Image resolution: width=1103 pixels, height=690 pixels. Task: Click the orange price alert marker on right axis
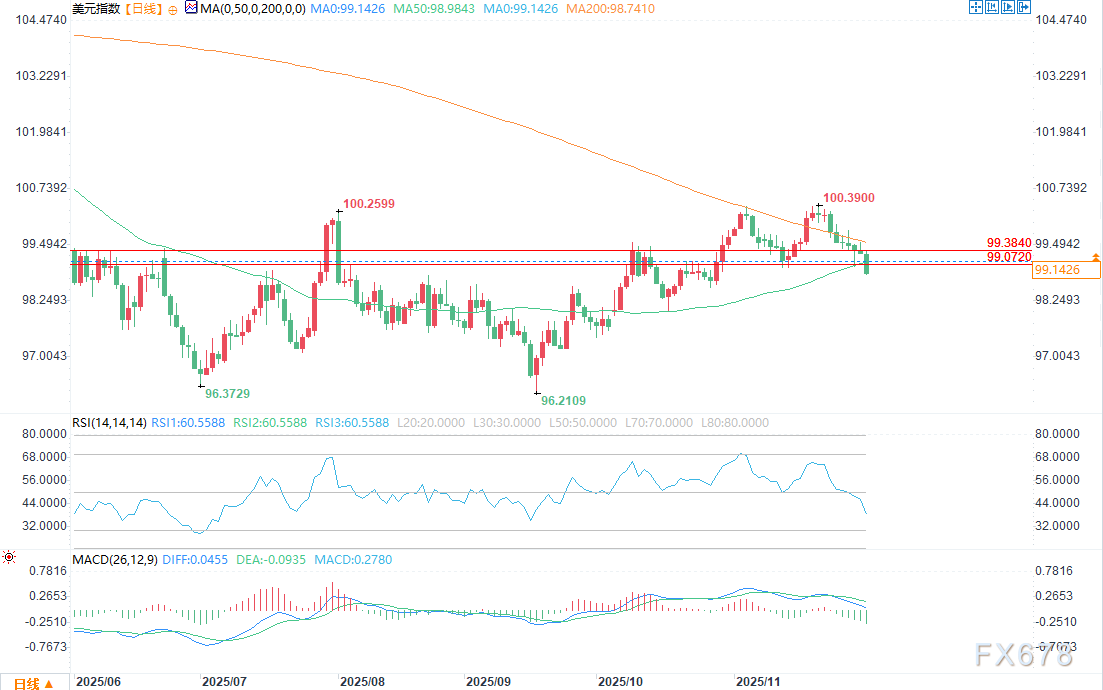tap(1096, 258)
